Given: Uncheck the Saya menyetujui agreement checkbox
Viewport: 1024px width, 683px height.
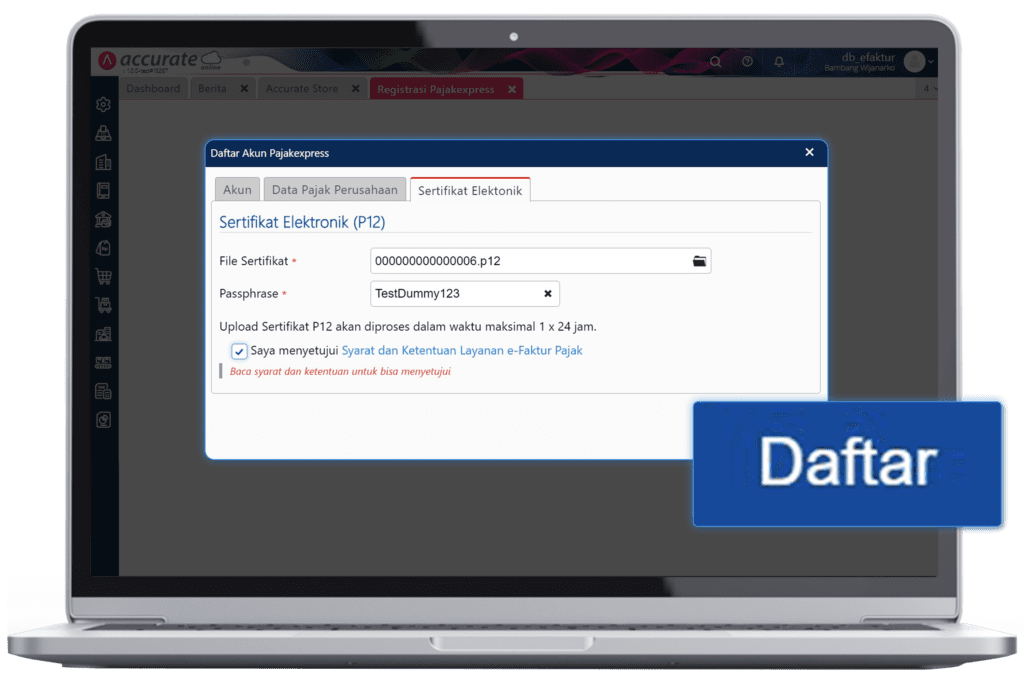Looking at the screenshot, I should pyautogui.click(x=239, y=351).
